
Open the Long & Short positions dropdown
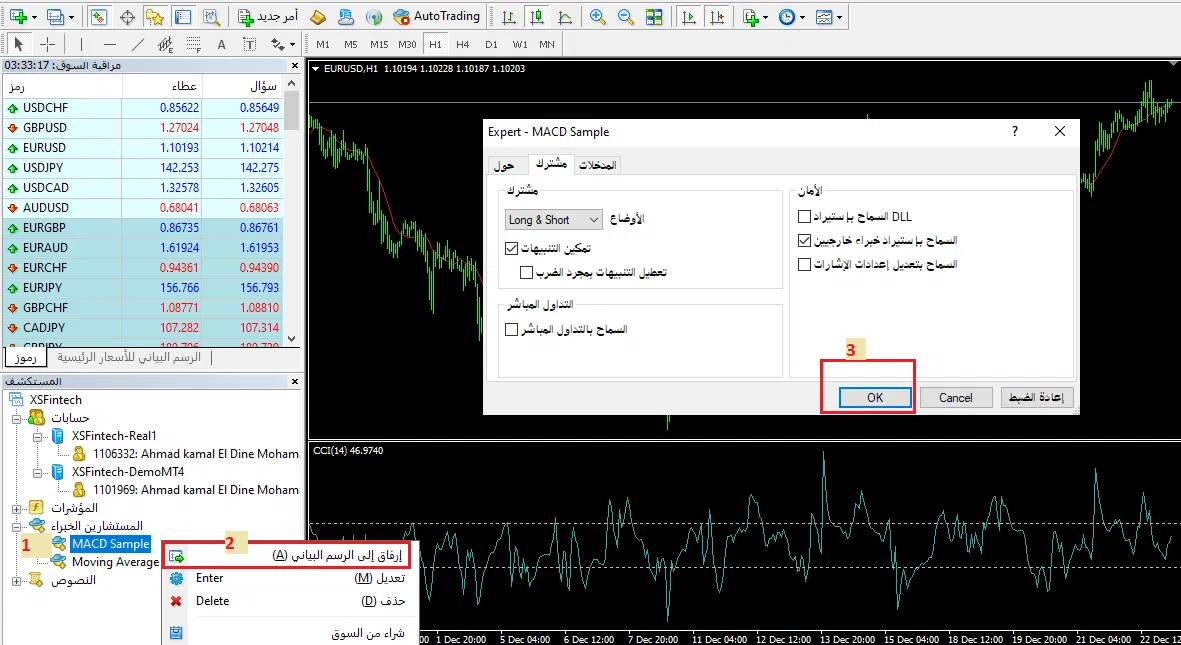[554, 220]
